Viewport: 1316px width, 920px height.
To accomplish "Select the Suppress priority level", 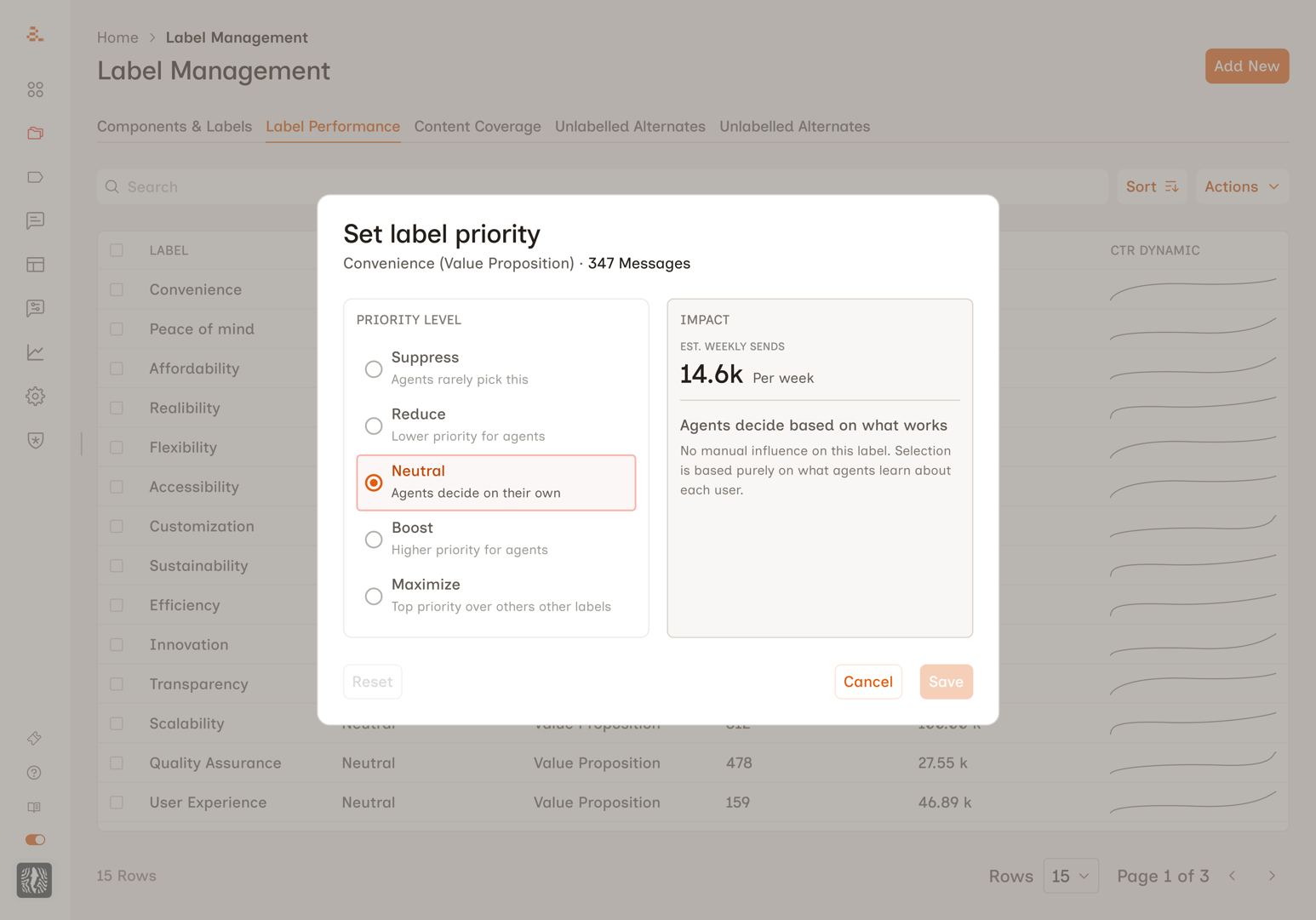I will pyautogui.click(x=373, y=369).
